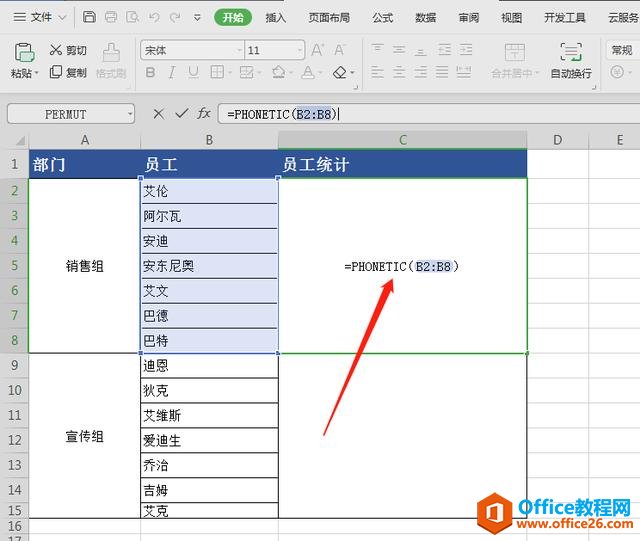640x541 pixels.
Task: Open the 开发工具 ribbon tab
Action: coord(565,18)
